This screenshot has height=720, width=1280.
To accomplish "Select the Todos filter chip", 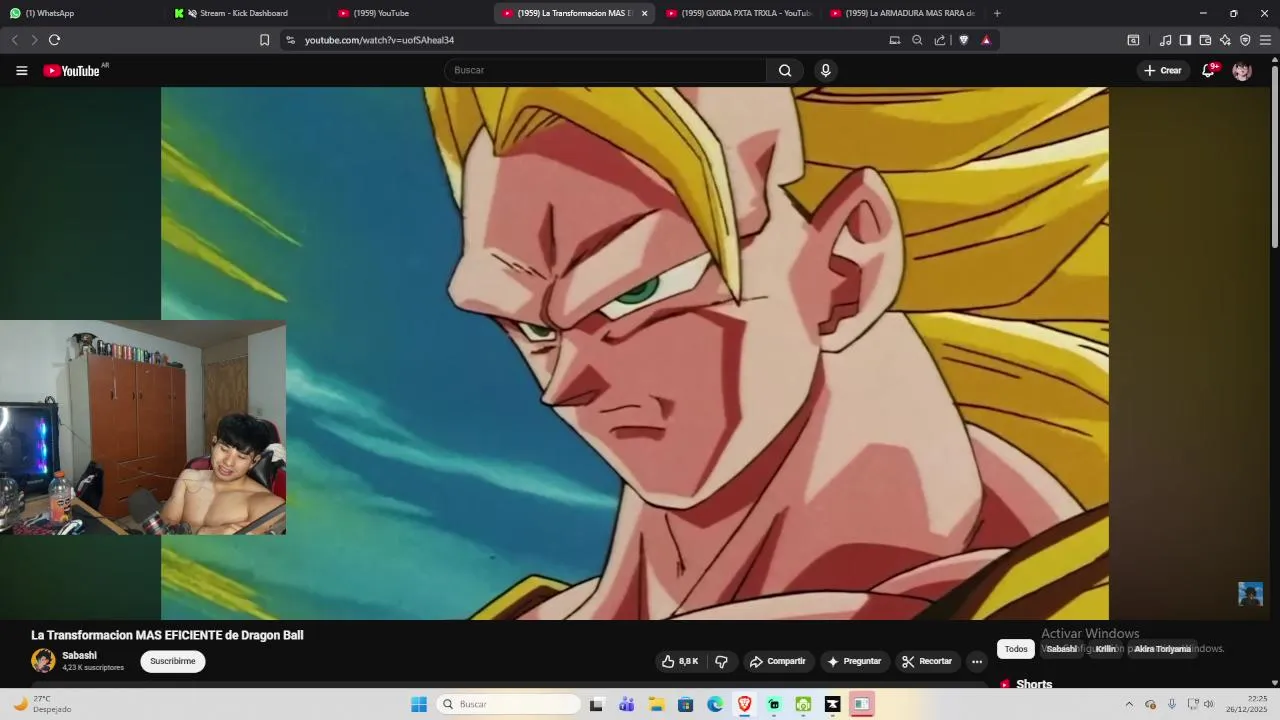I will 1016,649.
